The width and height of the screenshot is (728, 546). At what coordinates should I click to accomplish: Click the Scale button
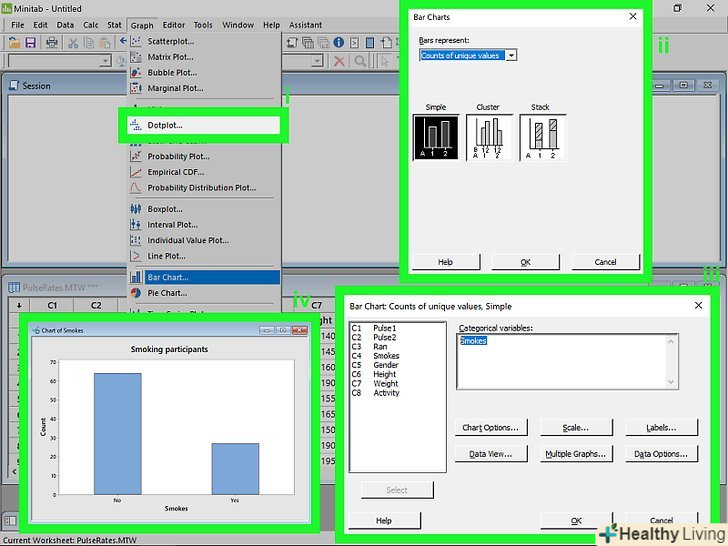[x=576, y=428]
